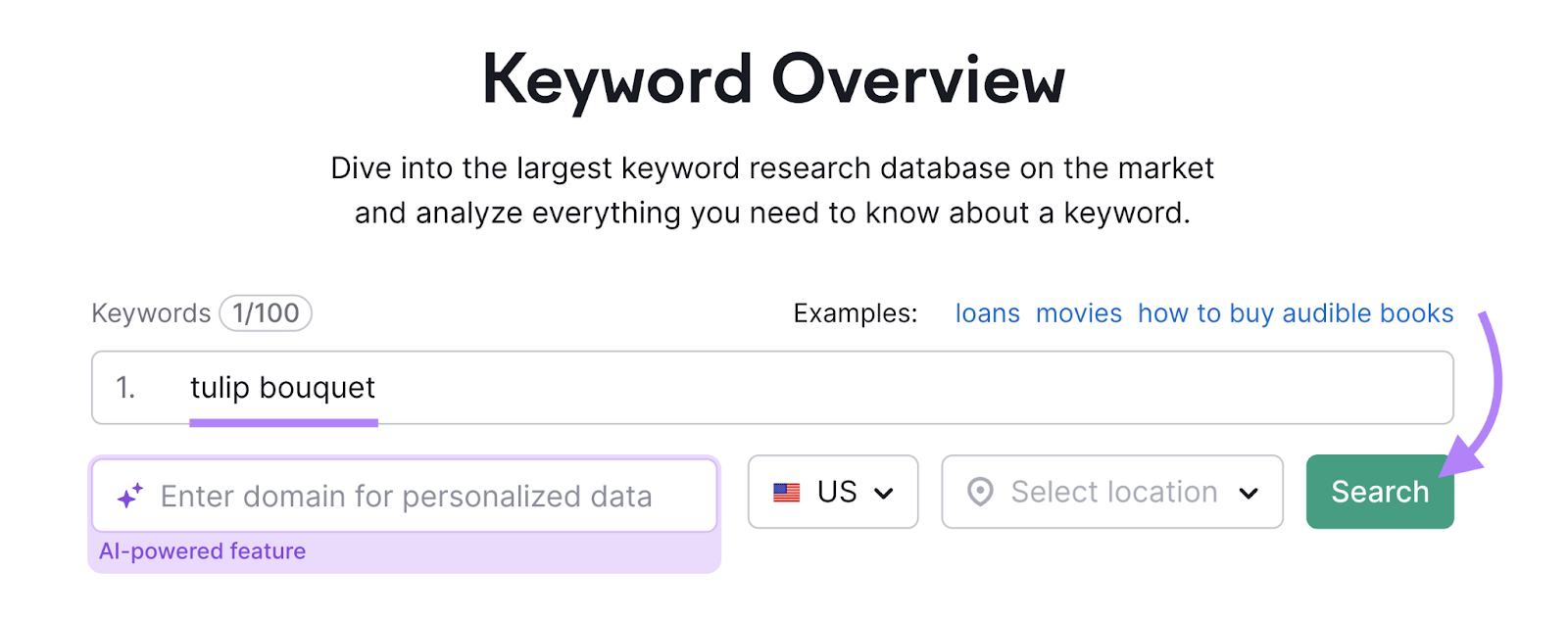Click the chevron on Select location
Viewport: 1568px width, 619px height.
[1251, 492]
